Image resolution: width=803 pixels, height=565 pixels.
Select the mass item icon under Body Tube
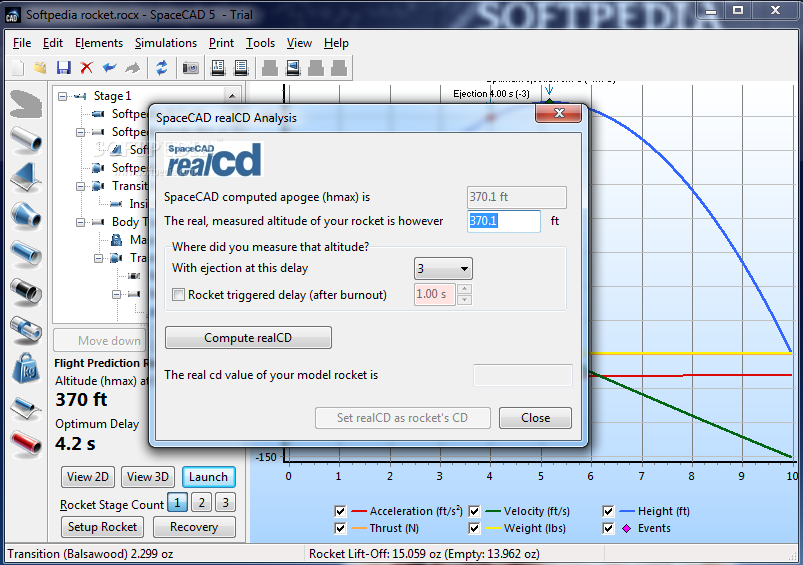point(117,240)
